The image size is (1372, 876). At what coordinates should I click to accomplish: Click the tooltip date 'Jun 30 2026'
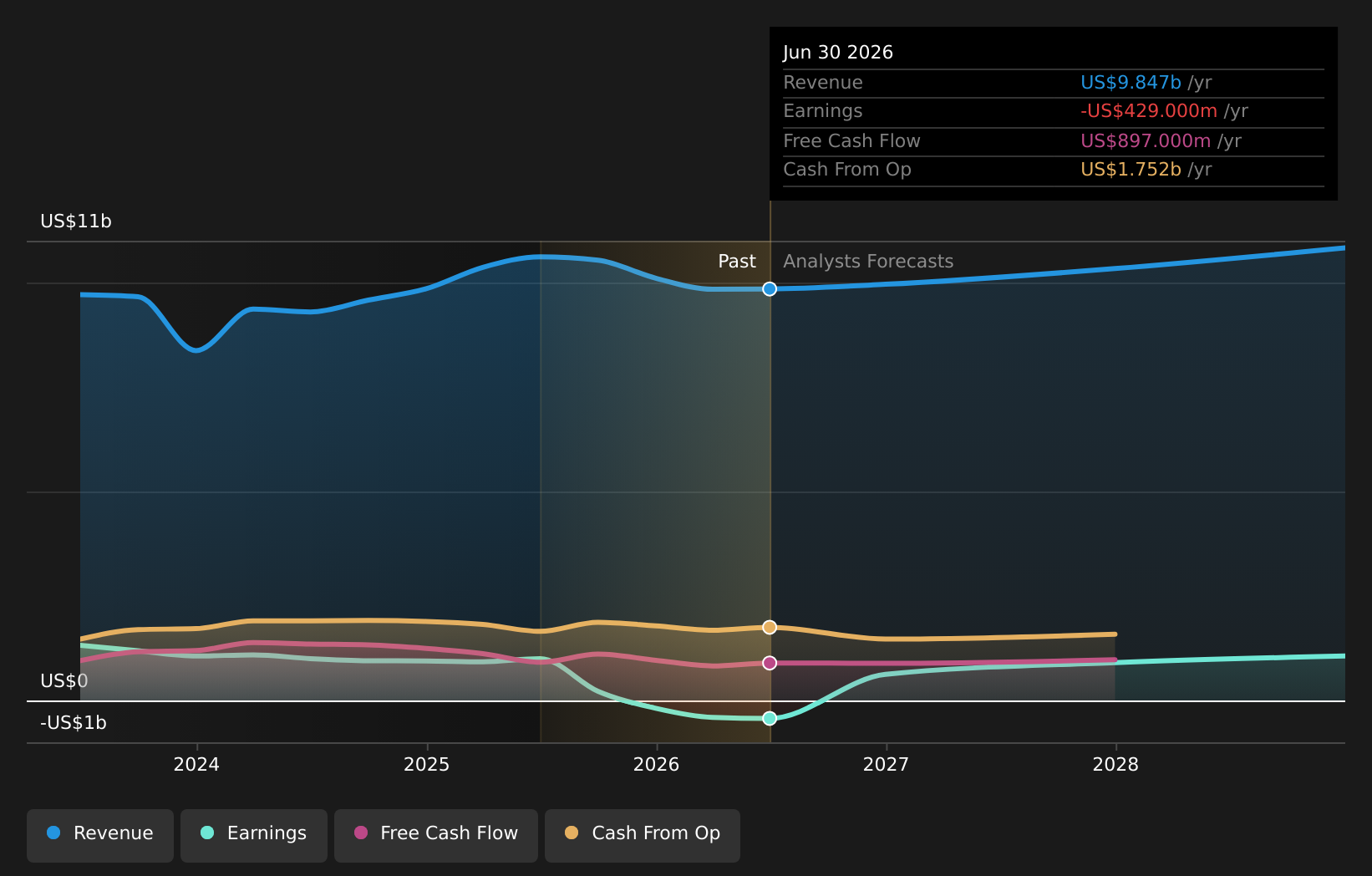(x=838, y=53)
